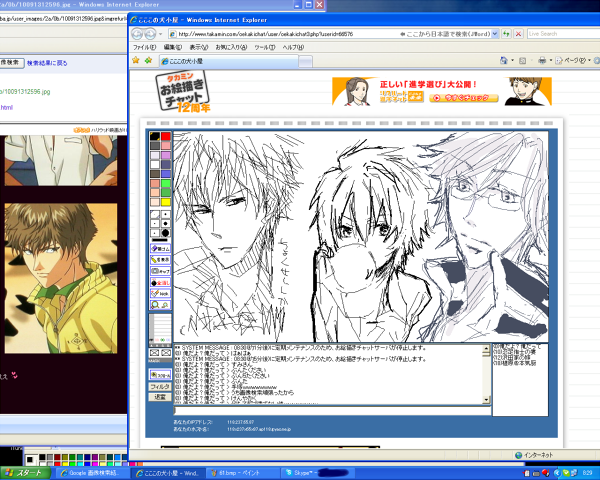
Task: Click the 退室 (Leave room) button
Action: pyautogui.click(x=160, y=397)
